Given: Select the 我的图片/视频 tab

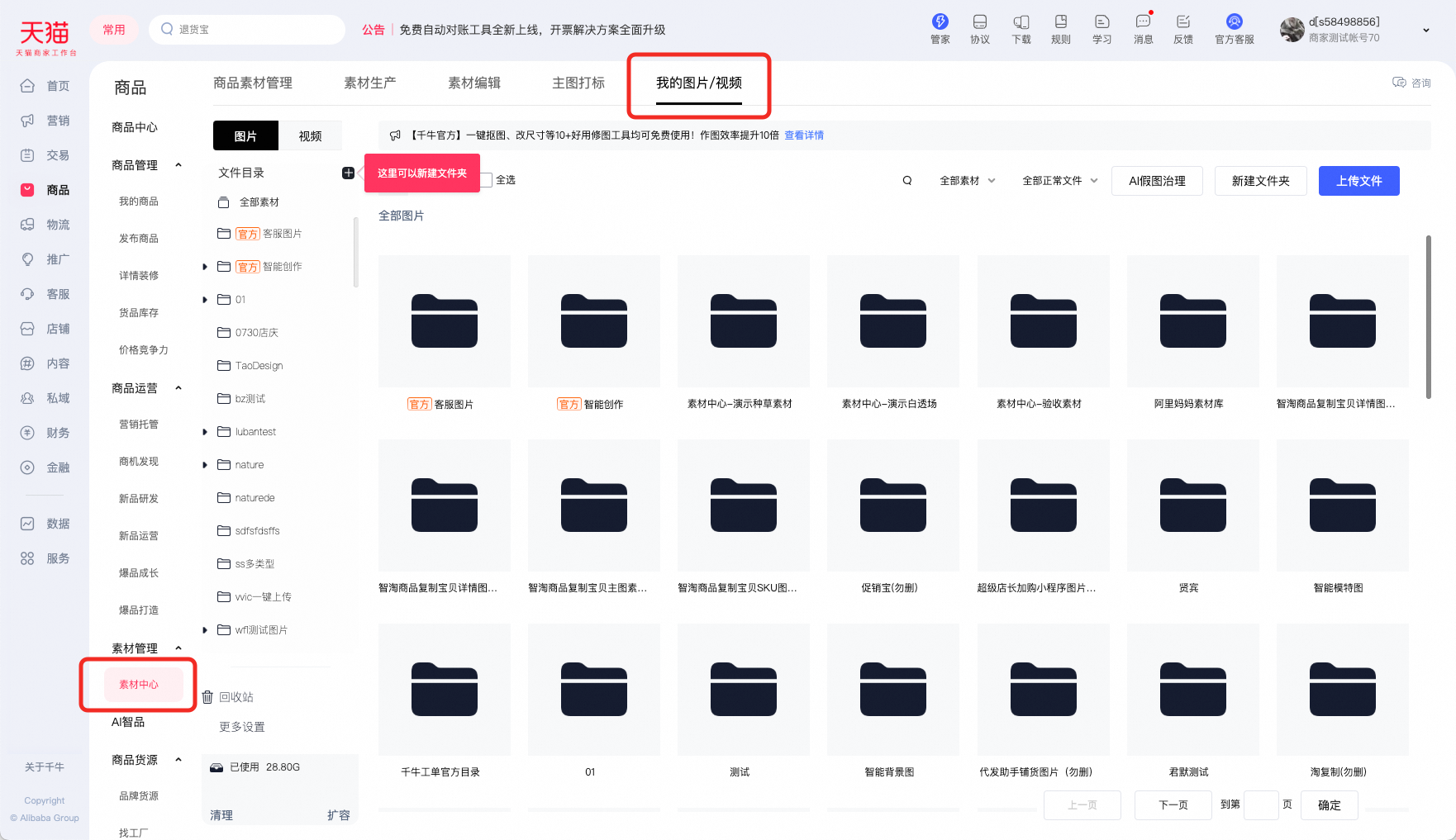Looking at the screenshot, I should pos(699,83).
